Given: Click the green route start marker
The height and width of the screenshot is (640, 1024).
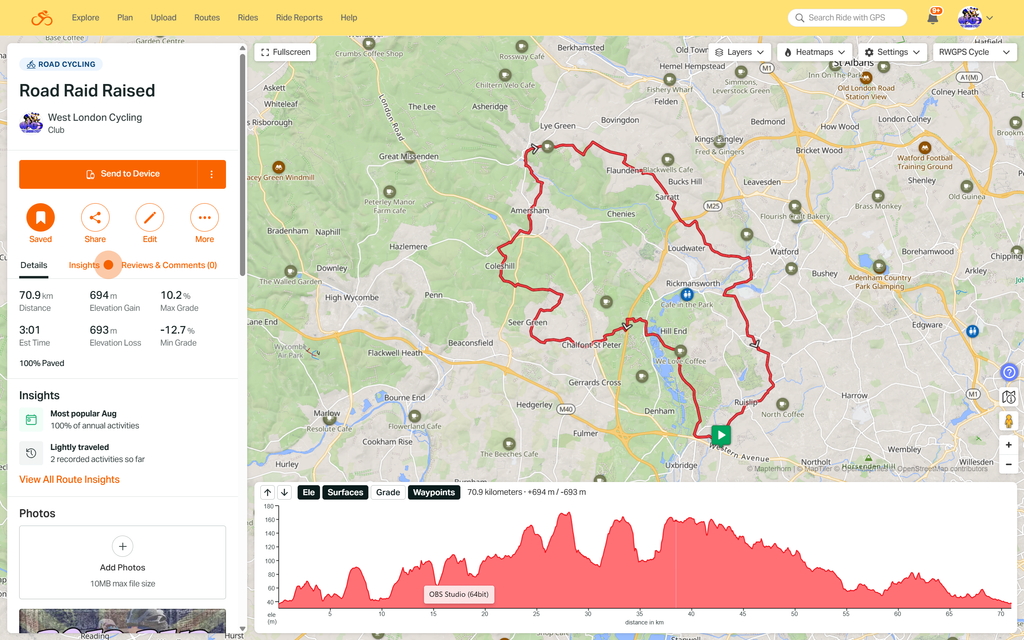Looking at the screenshot, I should click(721, 435).
